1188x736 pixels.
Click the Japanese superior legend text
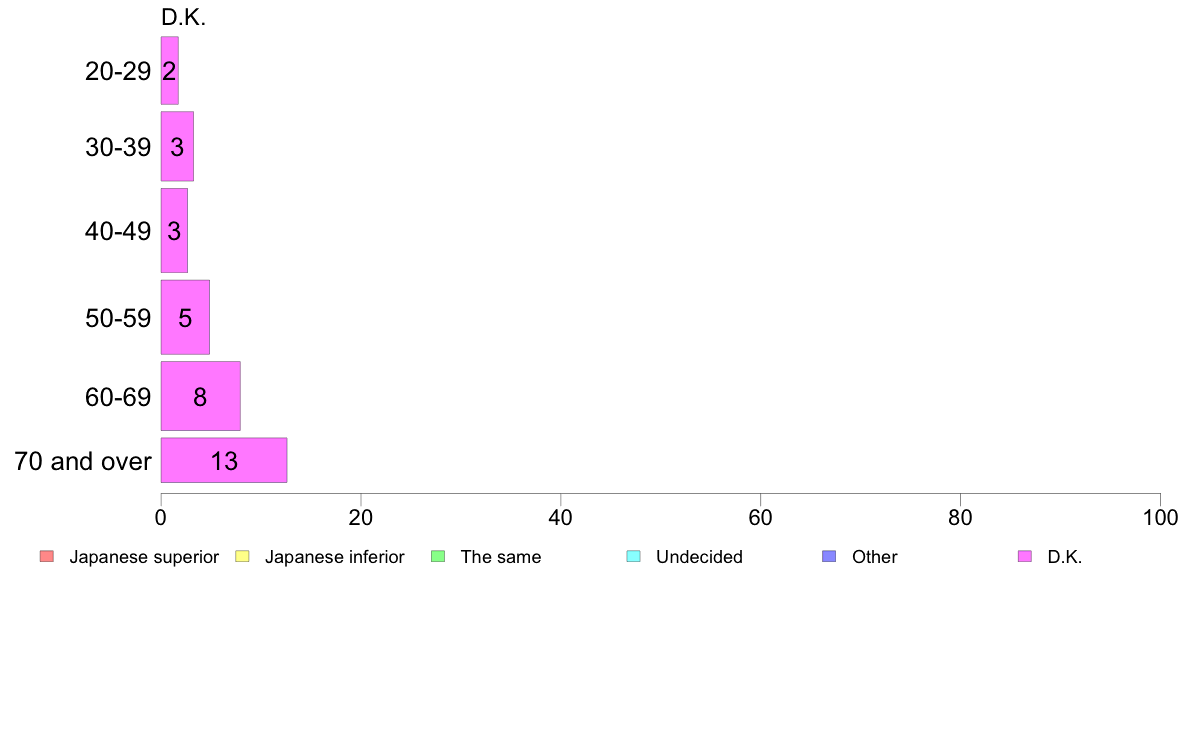click(144, 557)
